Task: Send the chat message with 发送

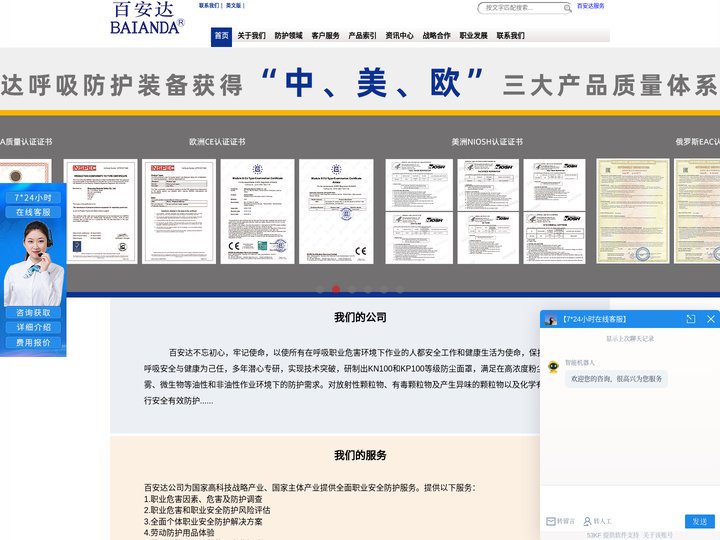Action: (x=699, y=521)
